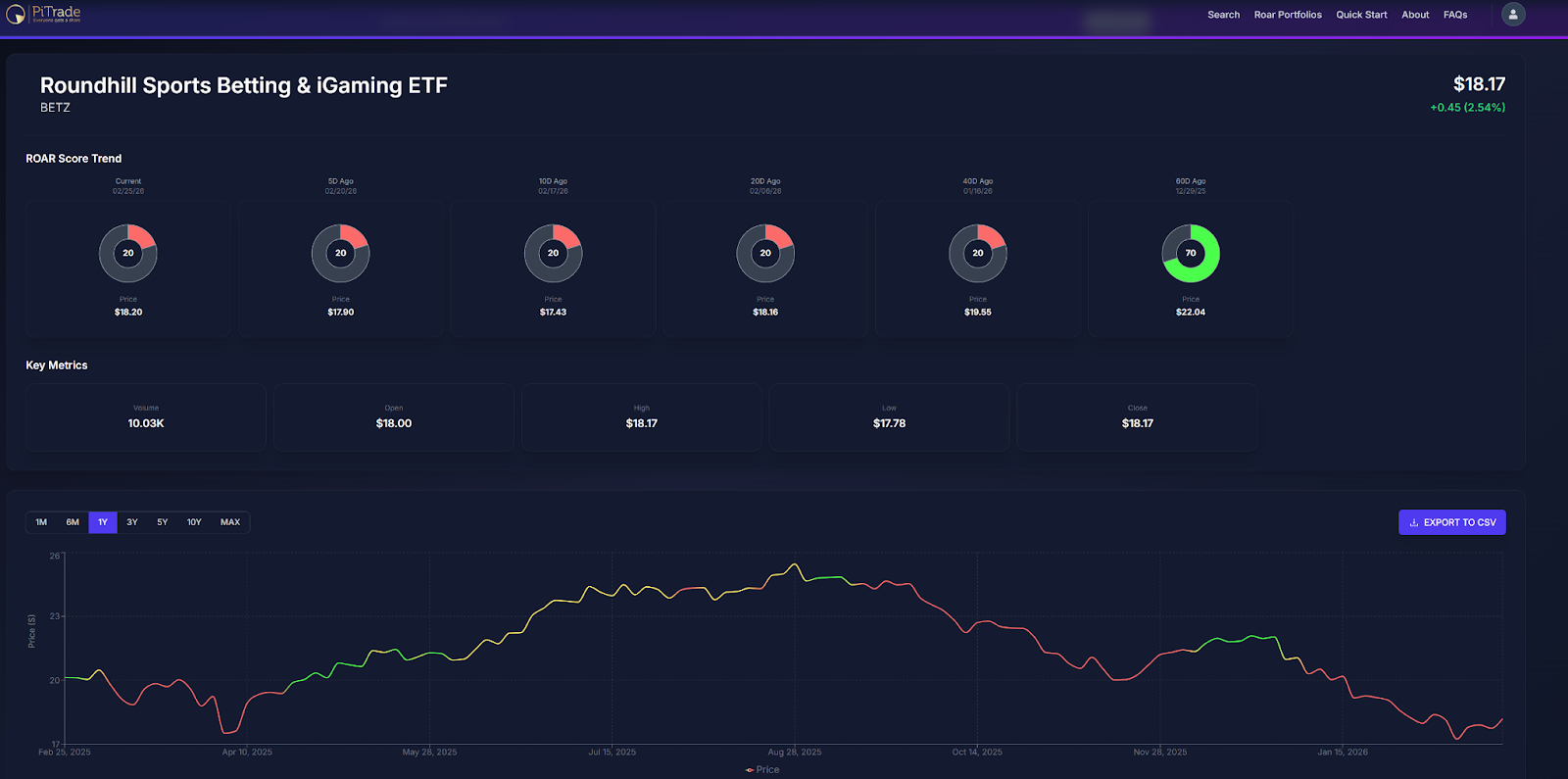
Task: Open the Search link in navigation
Action: [x=1223, y=15]
